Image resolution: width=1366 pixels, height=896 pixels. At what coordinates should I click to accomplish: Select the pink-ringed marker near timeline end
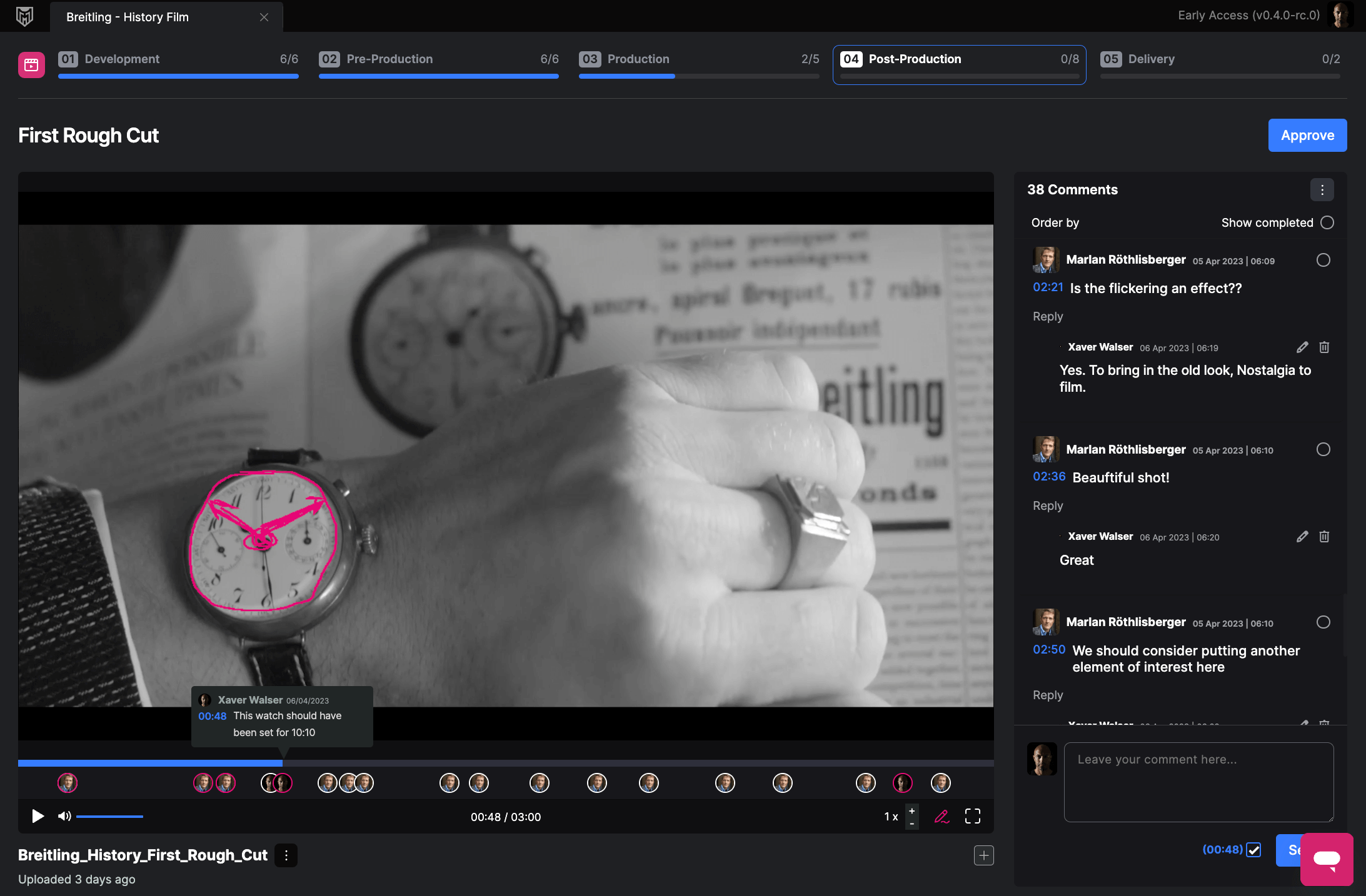[x=902, y=783]
